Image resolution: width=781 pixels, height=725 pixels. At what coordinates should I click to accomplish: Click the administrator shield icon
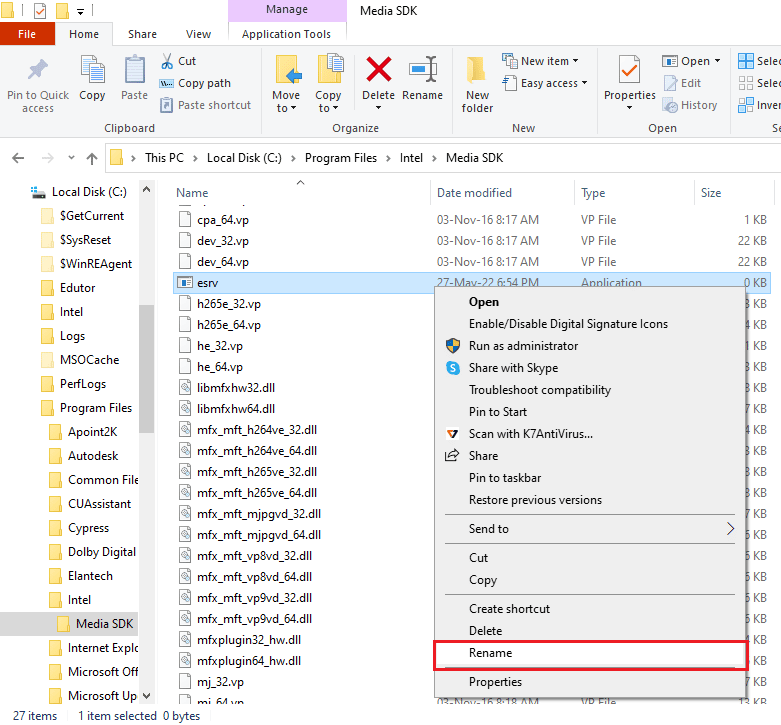coord(453,346)
